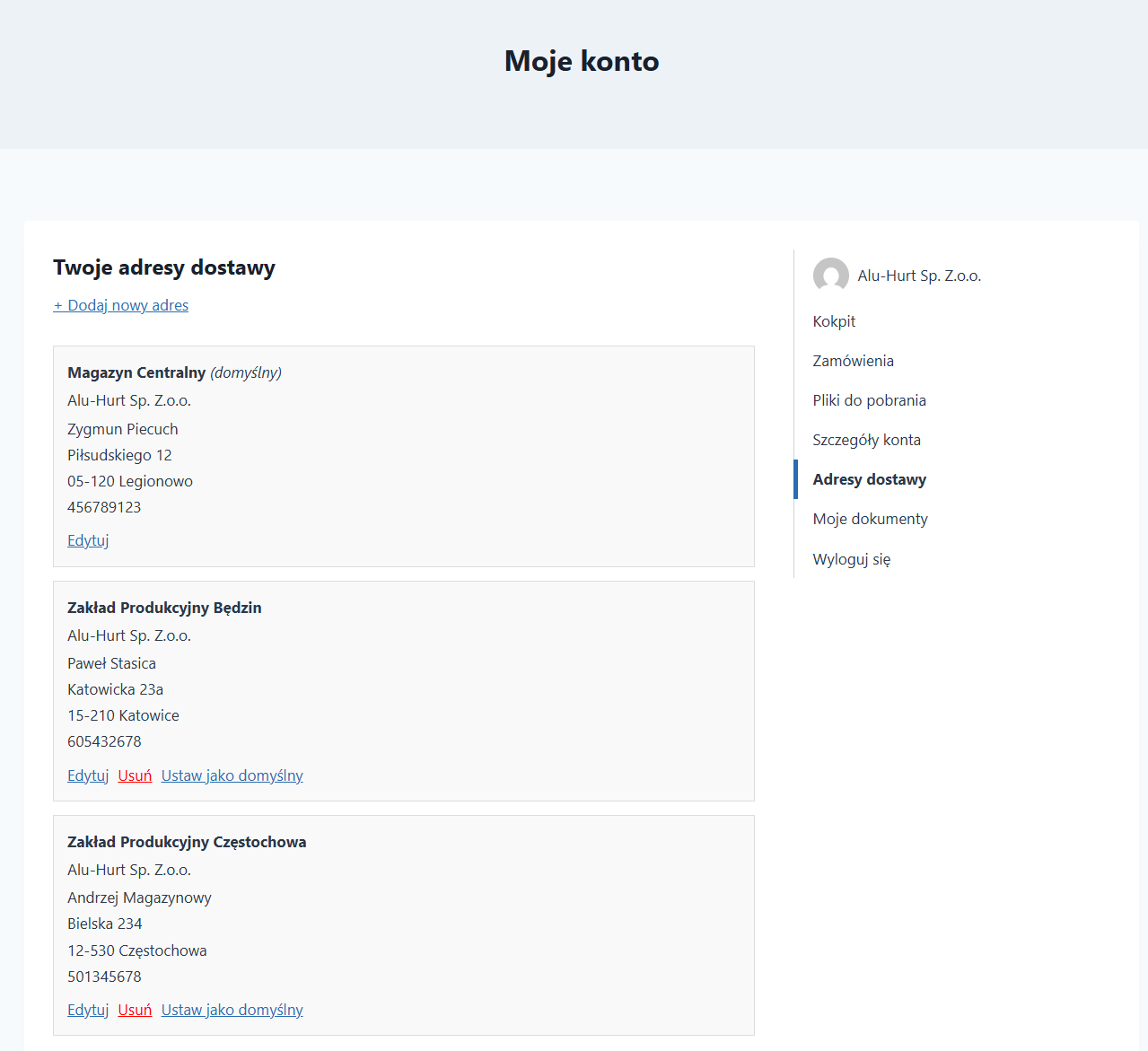Open Moje dokumenty page
1148x1051 pixels.
tap(870, 519)
